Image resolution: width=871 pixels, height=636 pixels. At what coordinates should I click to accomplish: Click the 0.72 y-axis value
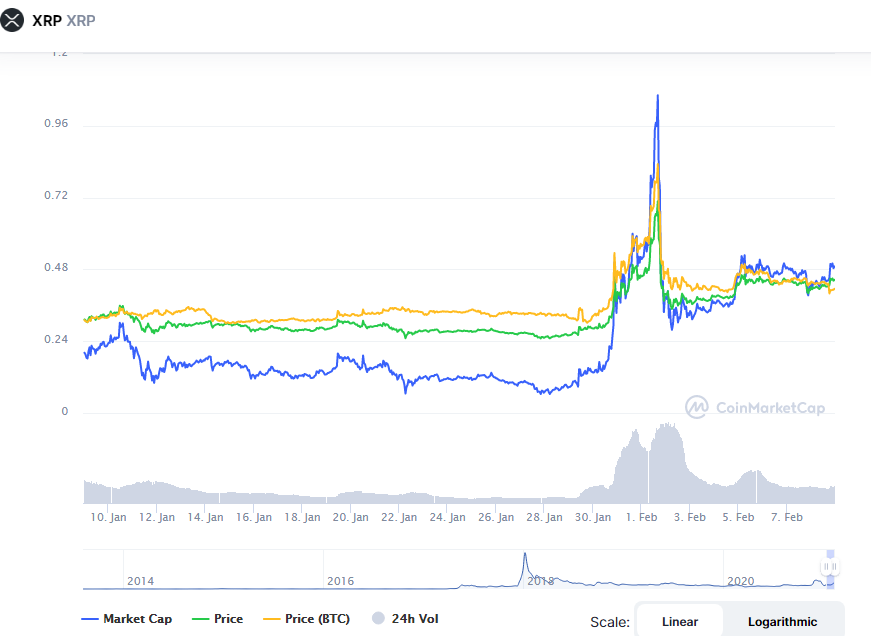point(56,196)
